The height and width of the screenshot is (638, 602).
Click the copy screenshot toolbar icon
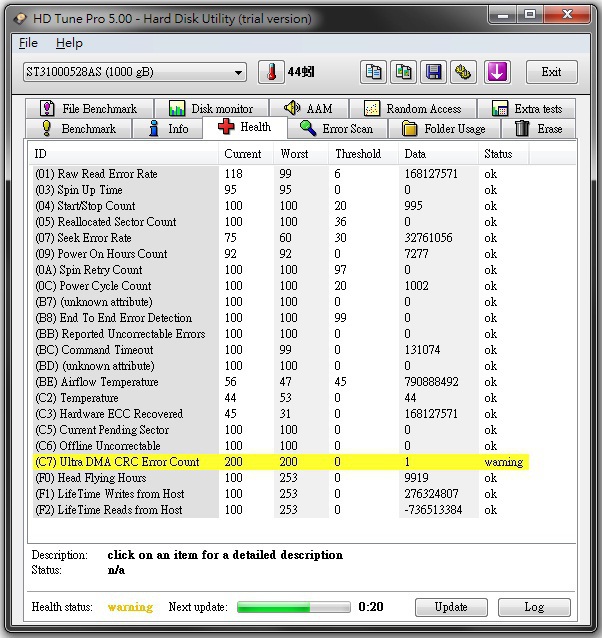pyautogui.click(x=403, y=72)
